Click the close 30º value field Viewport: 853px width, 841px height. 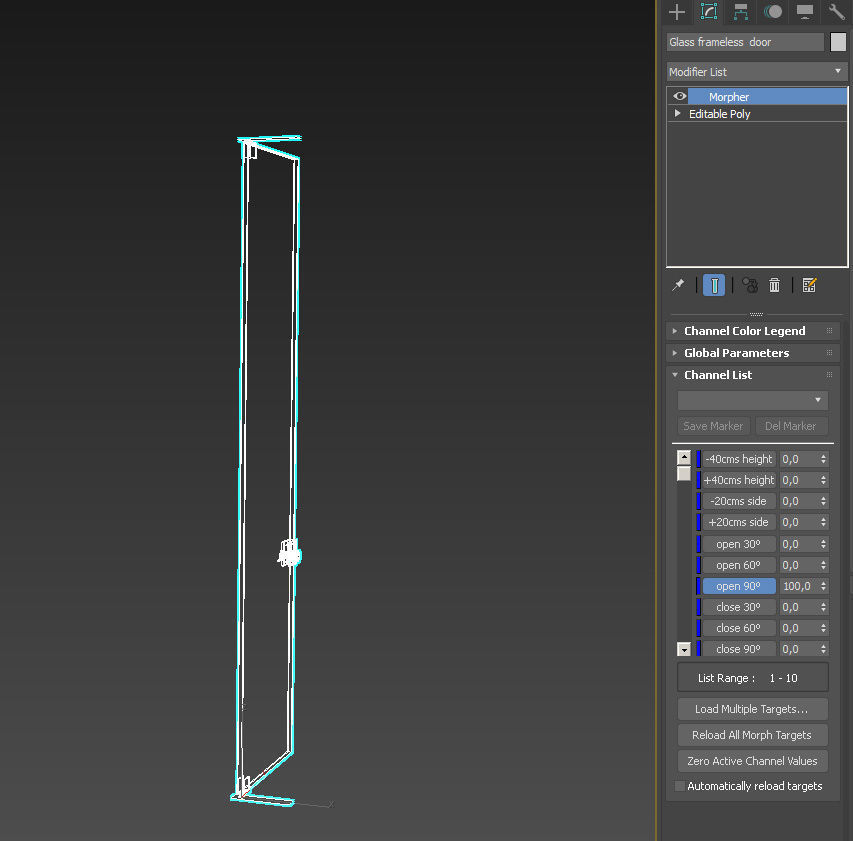click(x=799, y=607)
